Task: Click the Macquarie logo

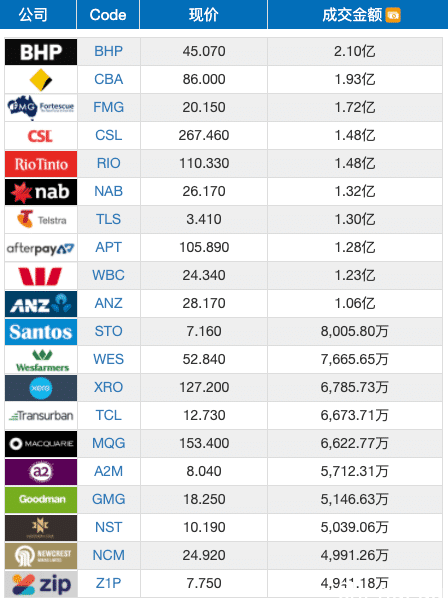Action: 41,444
